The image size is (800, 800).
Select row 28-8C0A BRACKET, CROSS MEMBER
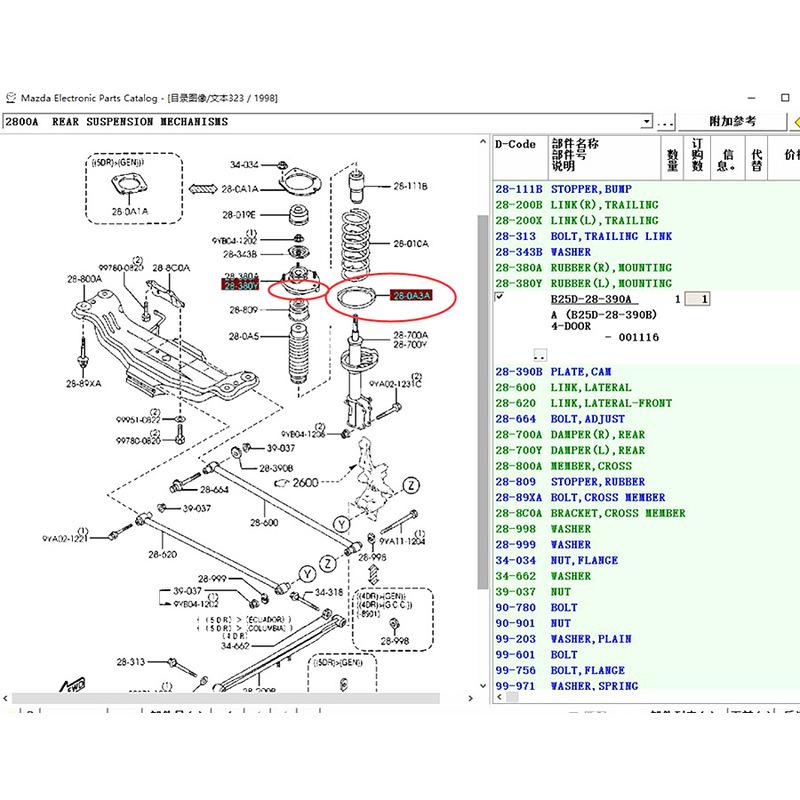click(646, 513)
